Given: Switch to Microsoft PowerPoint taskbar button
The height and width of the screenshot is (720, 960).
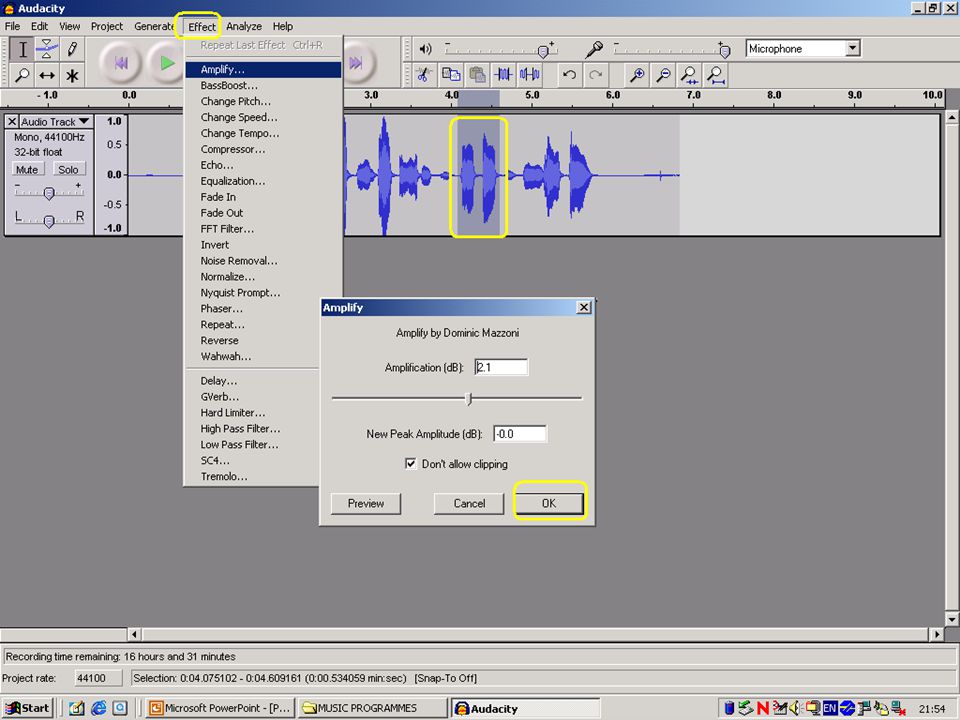Looking at the screenshot, I should 220,708.
